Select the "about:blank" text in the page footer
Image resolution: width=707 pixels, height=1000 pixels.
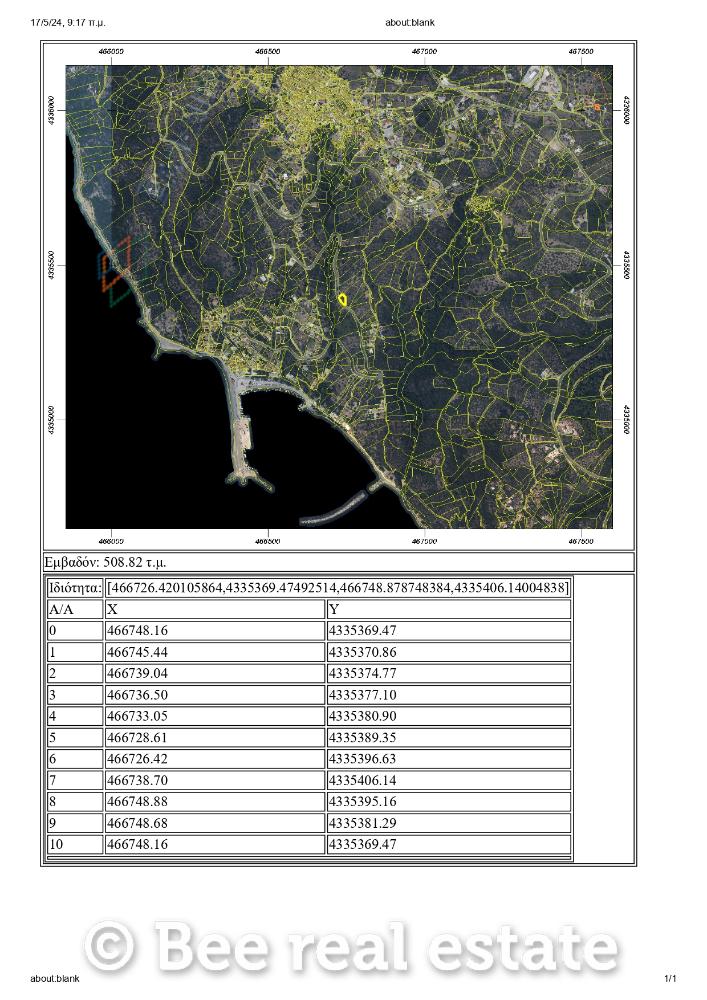pyautogui.click(x=55, y=978)
